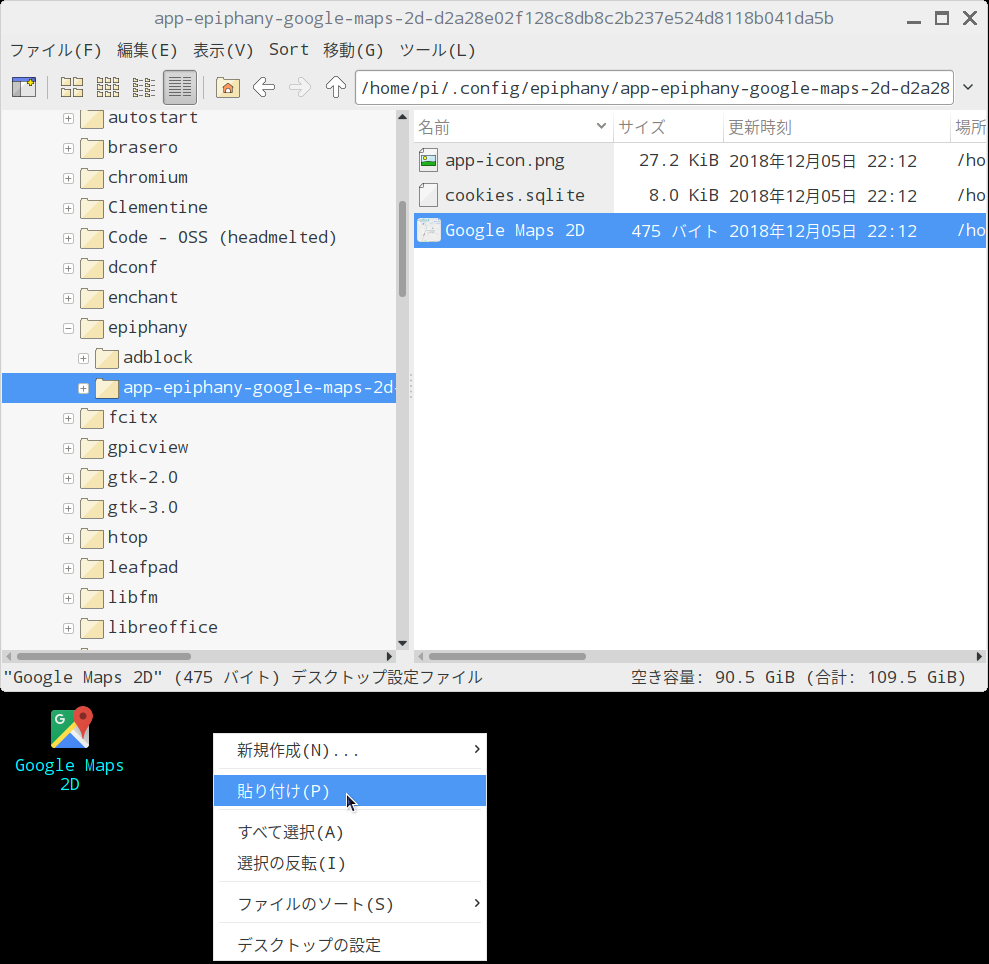
Task: Select the Code - OSS (headmelted) folder
Action: 222,238
